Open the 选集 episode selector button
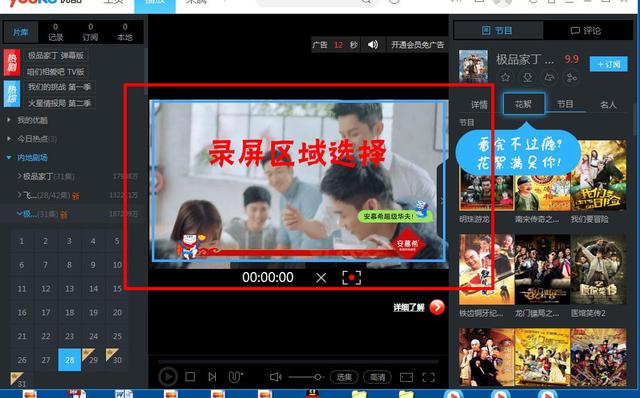Viewport: 640px width, 398px height. coord(344,377)
